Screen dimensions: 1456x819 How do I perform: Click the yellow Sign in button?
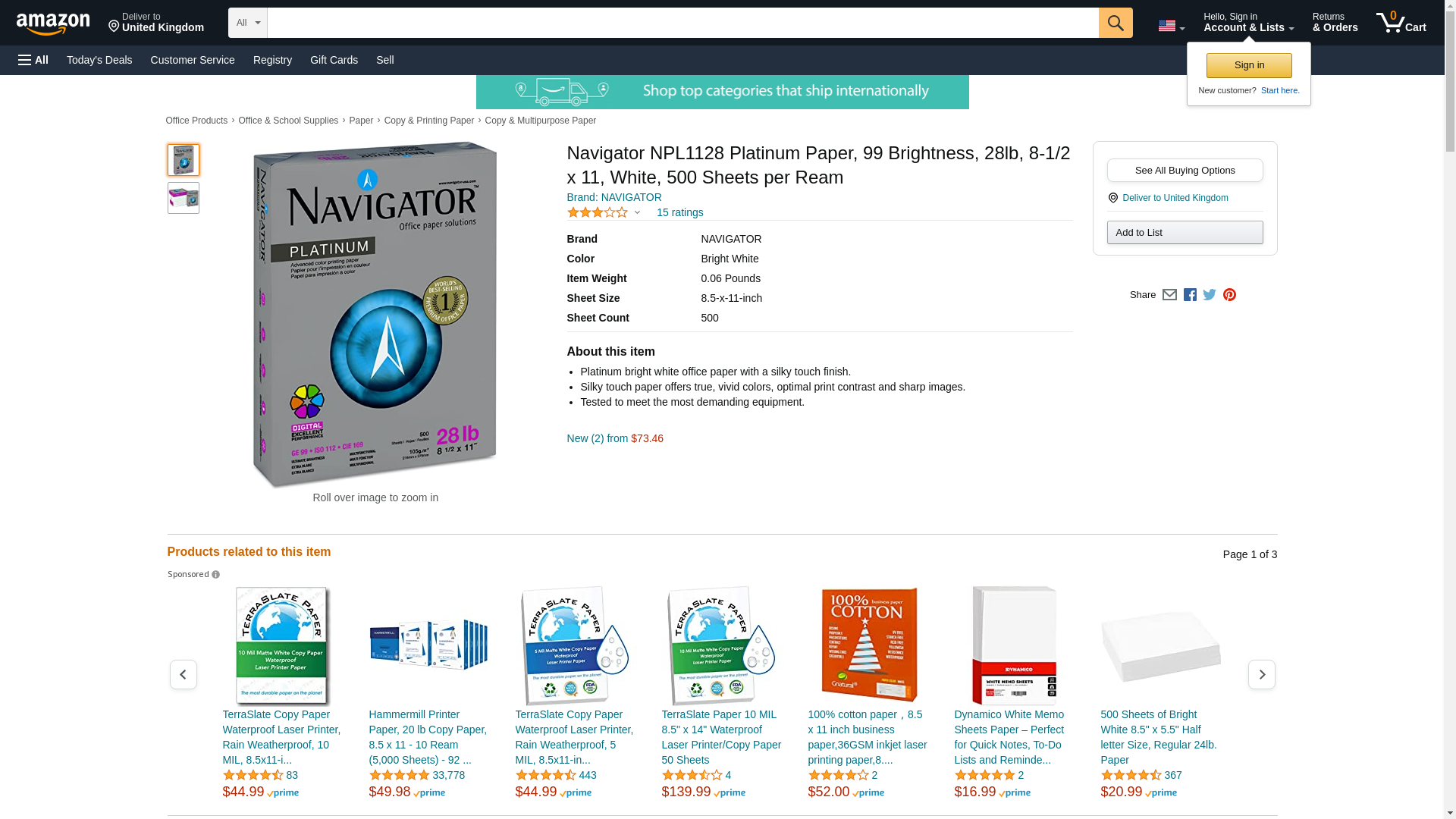point(1249,65)
